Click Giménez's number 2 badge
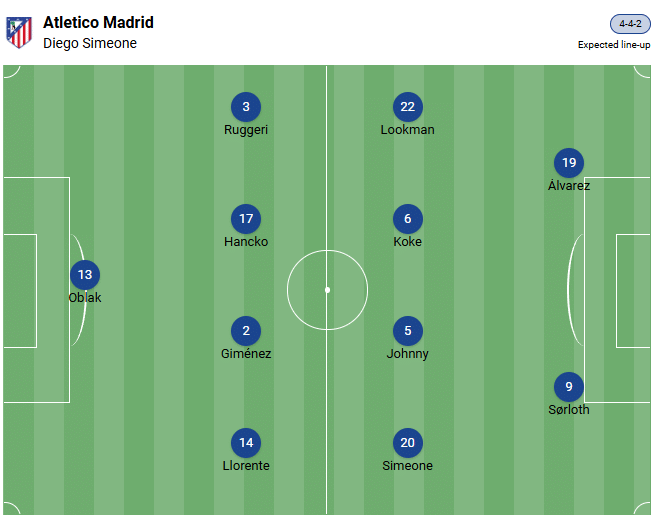Screen dimensions: 654x518 (246, 331)
